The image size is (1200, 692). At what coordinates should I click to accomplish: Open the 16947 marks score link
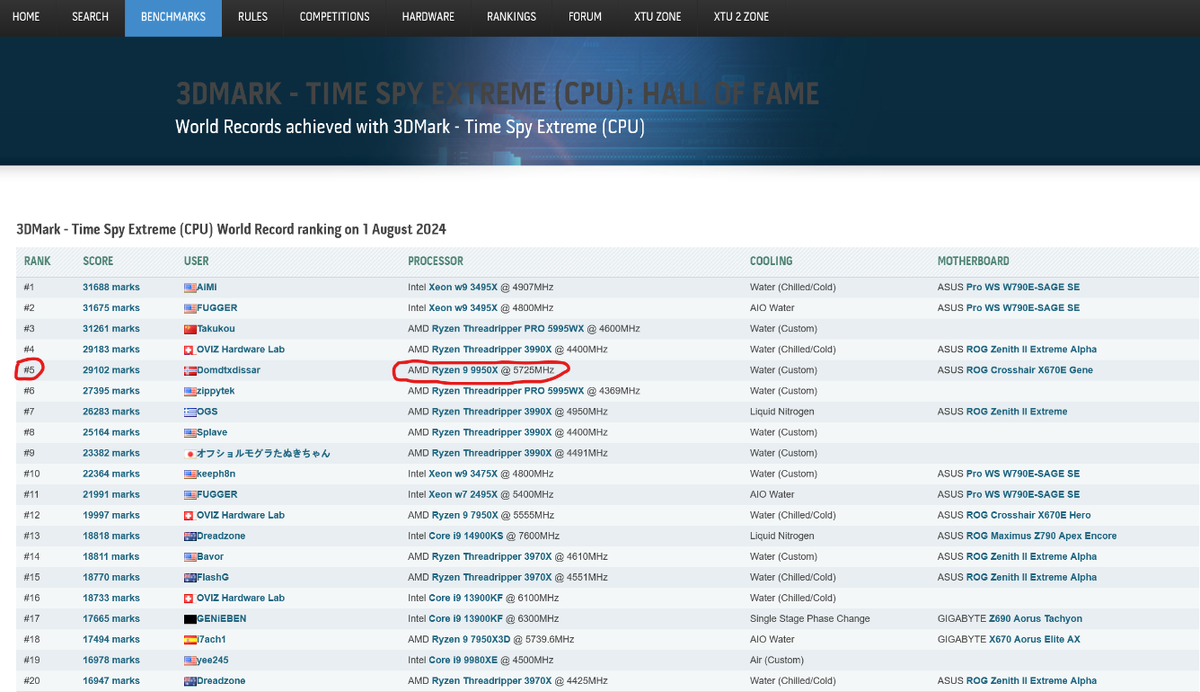[x=111, y=681]
